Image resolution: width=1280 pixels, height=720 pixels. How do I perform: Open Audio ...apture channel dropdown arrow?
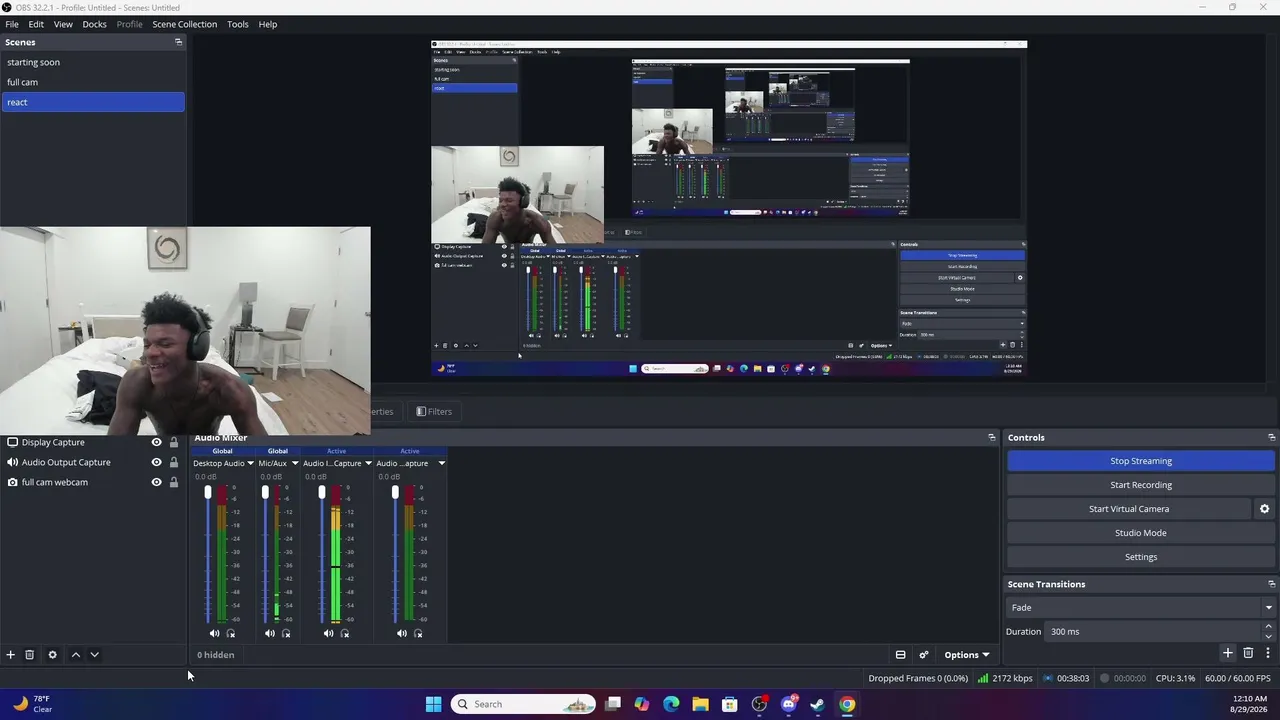coord(441,463)
